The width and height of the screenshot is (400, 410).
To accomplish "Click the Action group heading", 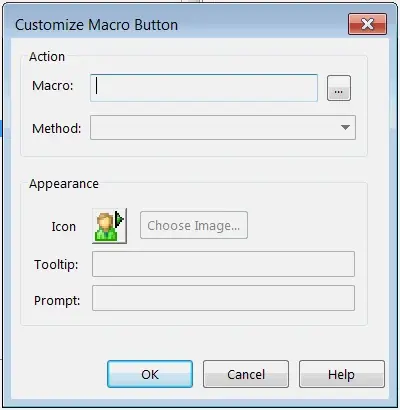I will (x=47, y=57).
